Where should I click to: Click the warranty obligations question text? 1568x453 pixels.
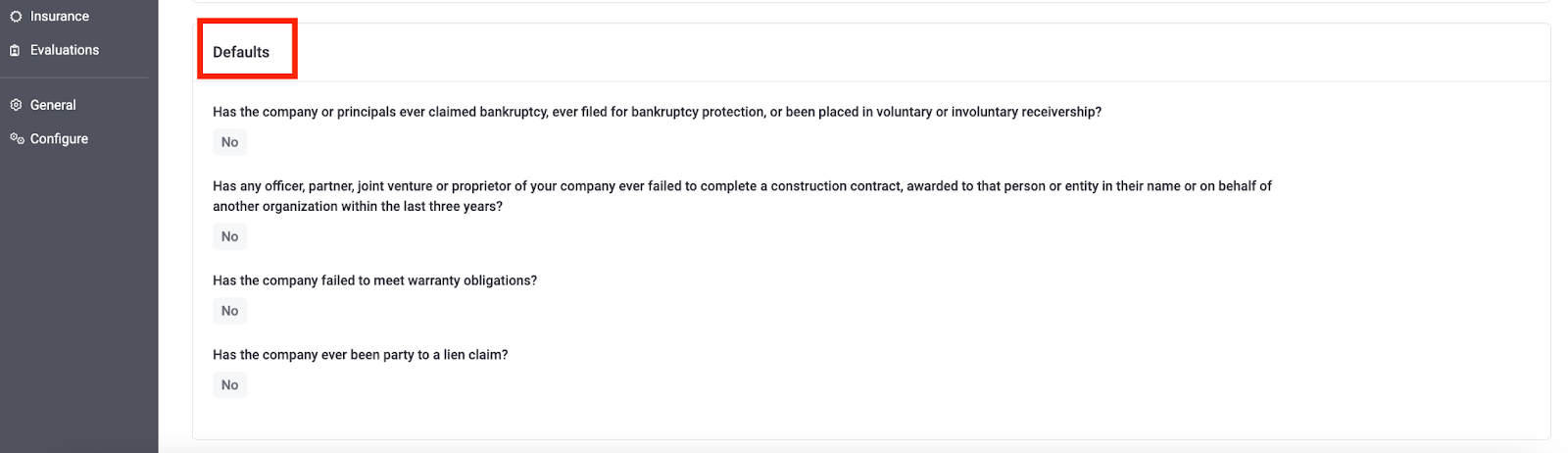tap(374, 280)
